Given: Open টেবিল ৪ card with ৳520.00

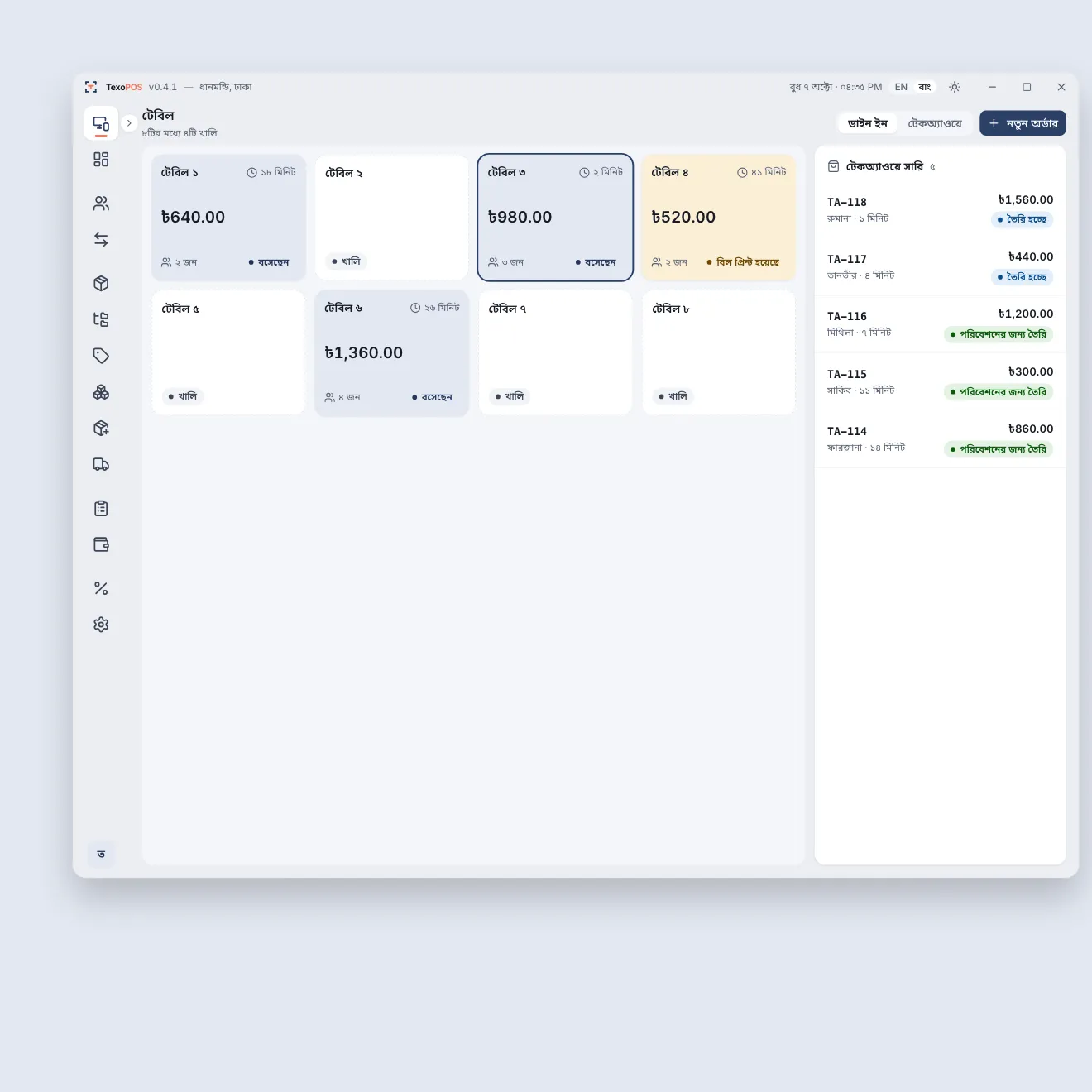Looking at the screenshot, I should 719,218.
